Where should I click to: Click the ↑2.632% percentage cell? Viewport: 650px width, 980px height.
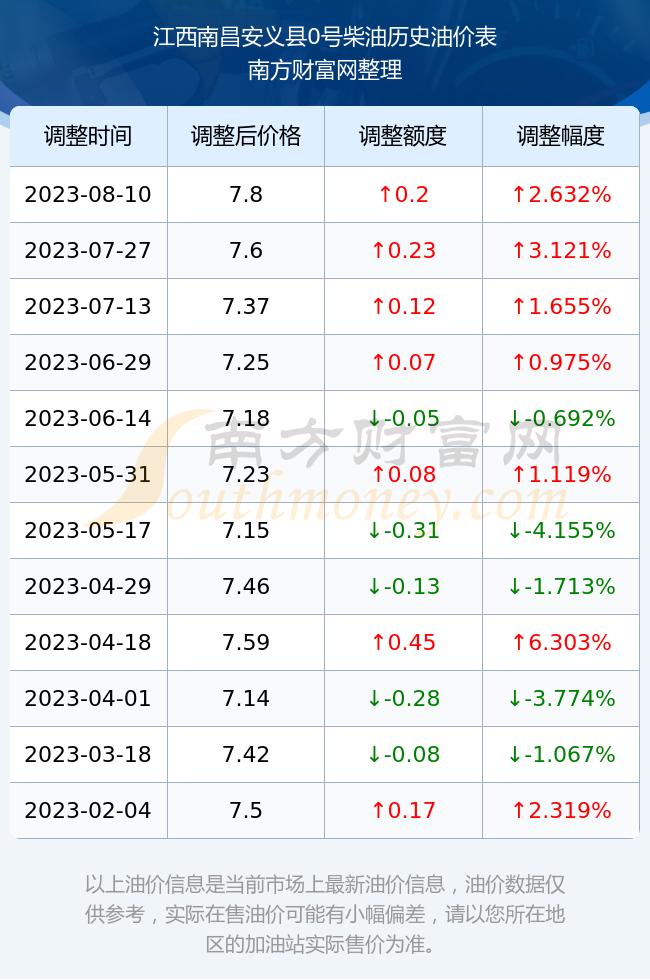(561, 194)
